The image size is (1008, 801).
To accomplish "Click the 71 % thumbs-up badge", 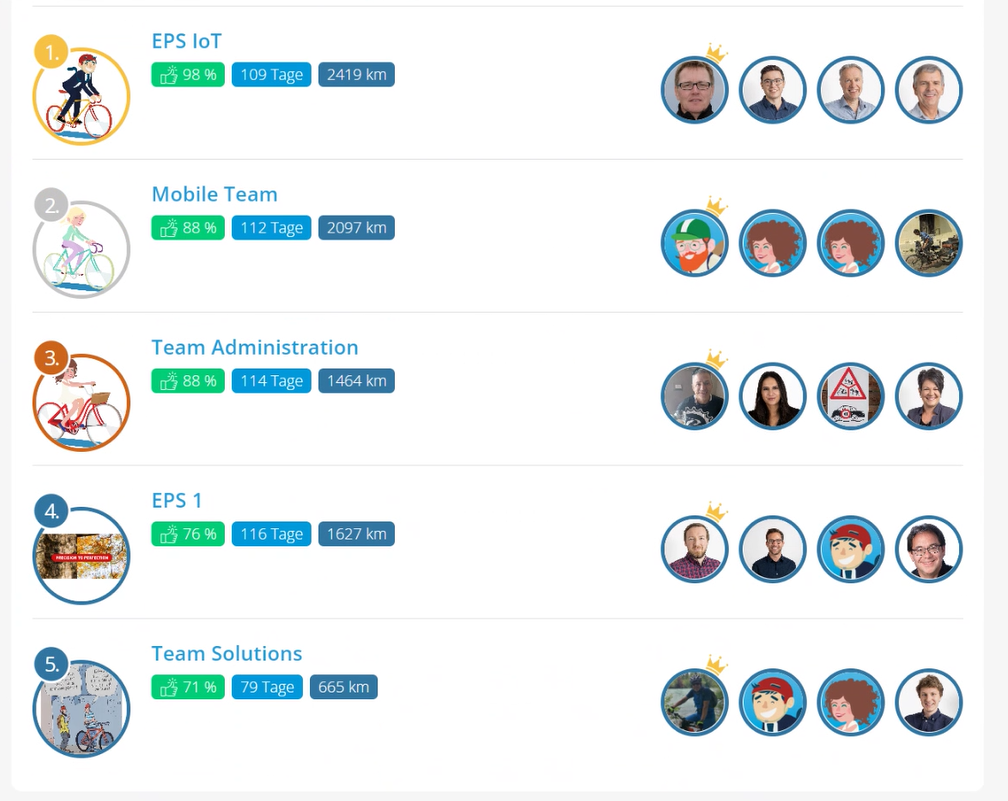I will coord(188,687).
